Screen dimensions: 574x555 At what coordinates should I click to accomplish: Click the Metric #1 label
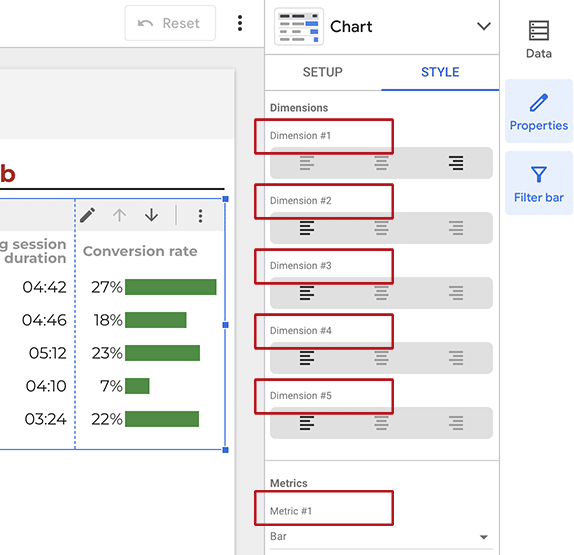point(291,511)
